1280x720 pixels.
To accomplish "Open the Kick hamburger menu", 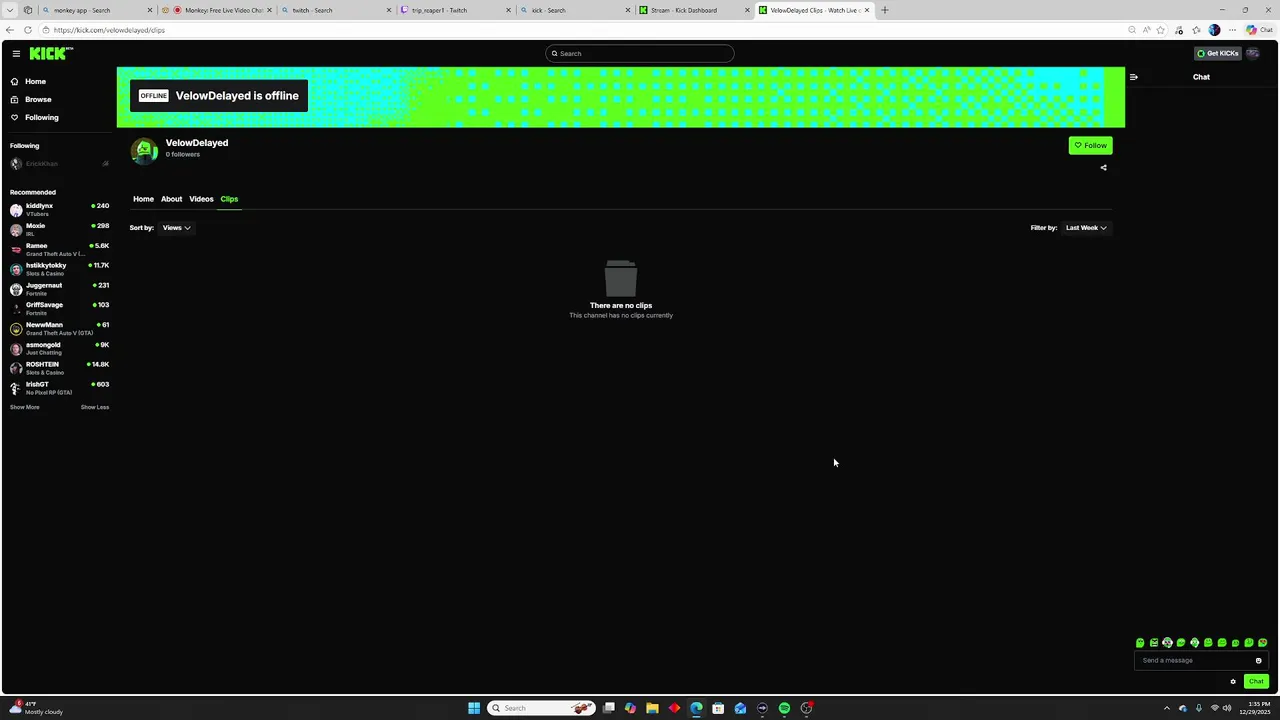I will pos(16,54).
